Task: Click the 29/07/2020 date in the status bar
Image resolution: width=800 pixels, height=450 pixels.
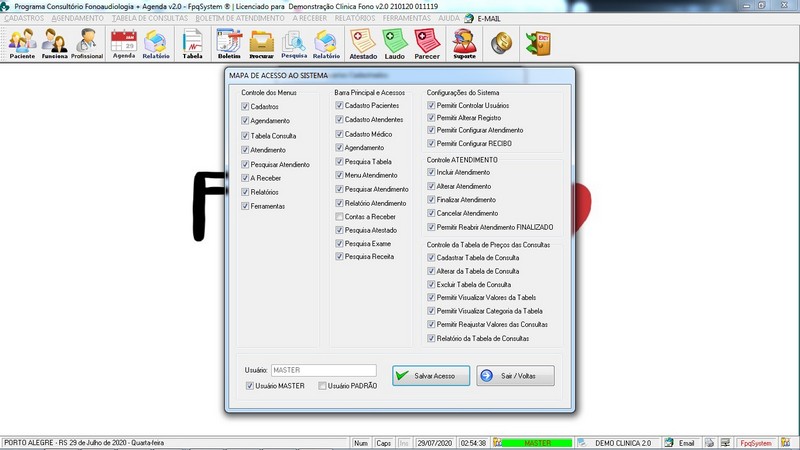Action: [x=435, y=443]
